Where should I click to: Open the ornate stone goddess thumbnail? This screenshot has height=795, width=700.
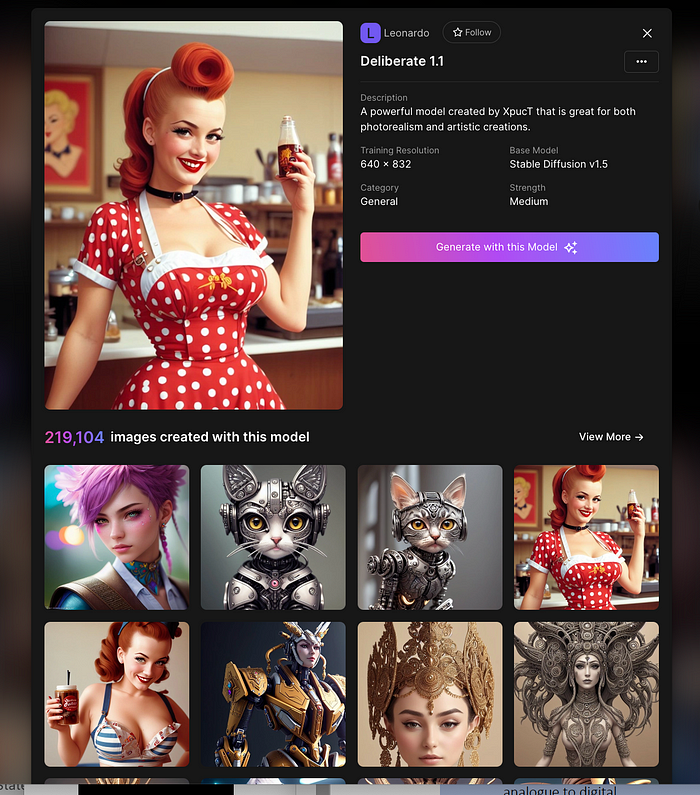pyautogui.click(x=586, y=694)
